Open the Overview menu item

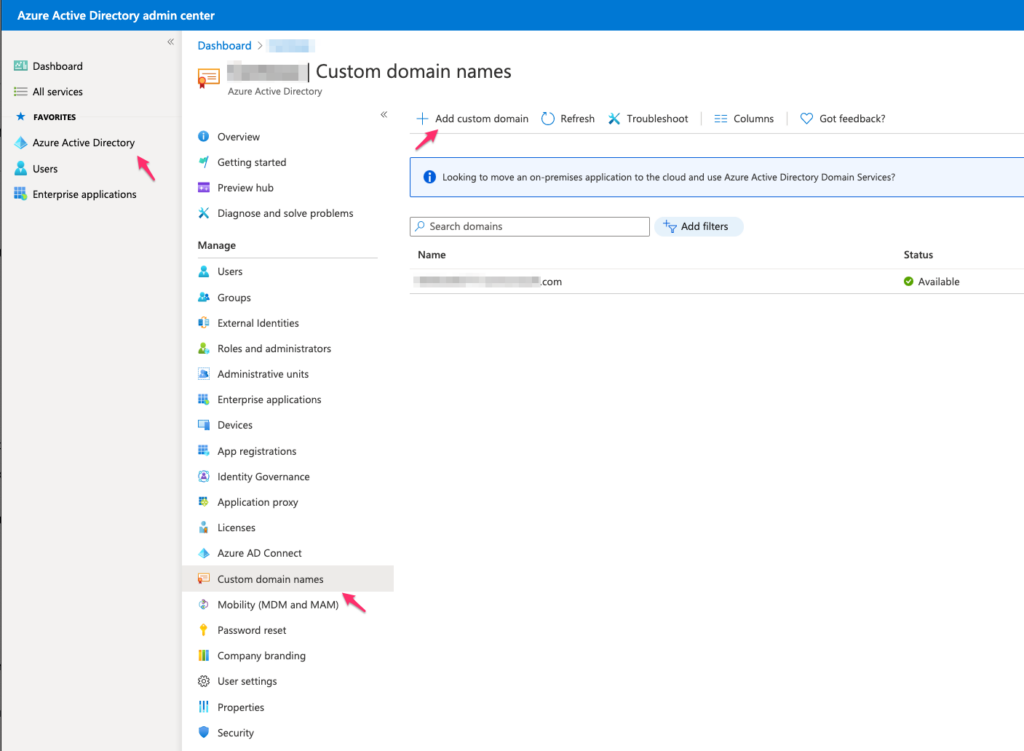click(x=238, y=136)
